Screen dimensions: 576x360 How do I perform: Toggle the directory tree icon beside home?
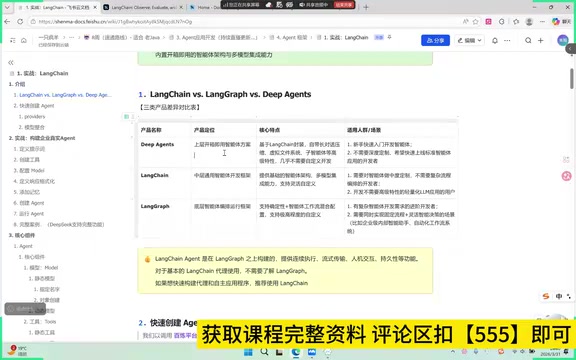coord(12,40)
